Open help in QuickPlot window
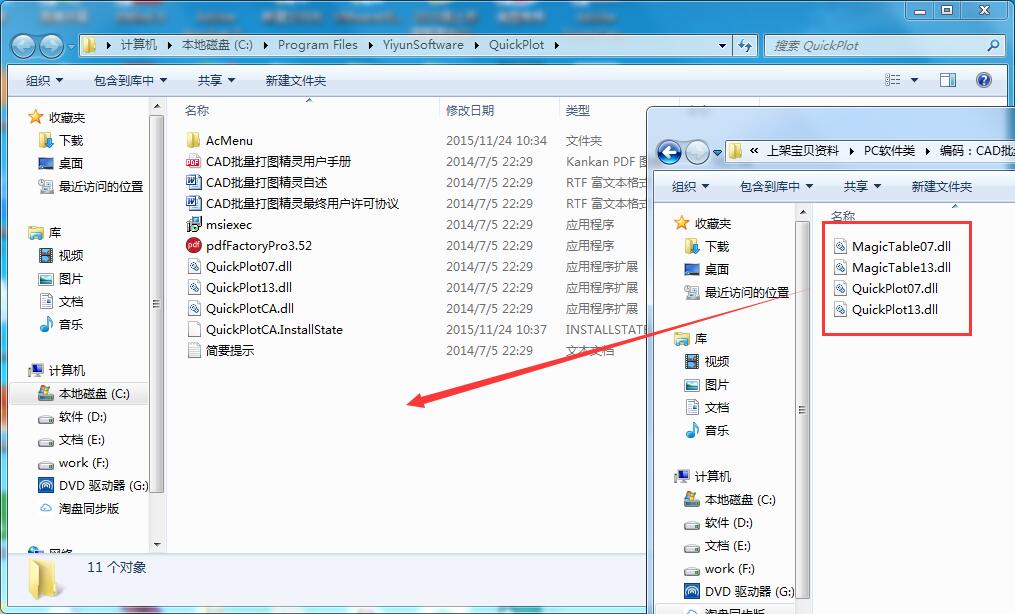Image resolution: width=1015 pixels, height=614 pixels. point(983,80)
